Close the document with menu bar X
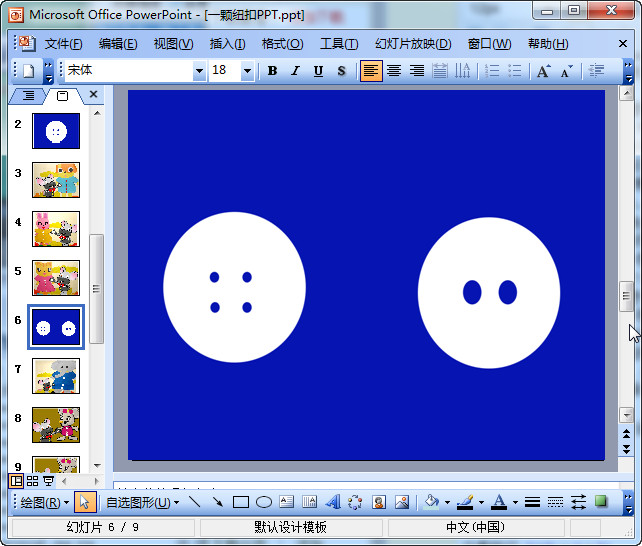The image size is (642, 546). pos(623,43)
